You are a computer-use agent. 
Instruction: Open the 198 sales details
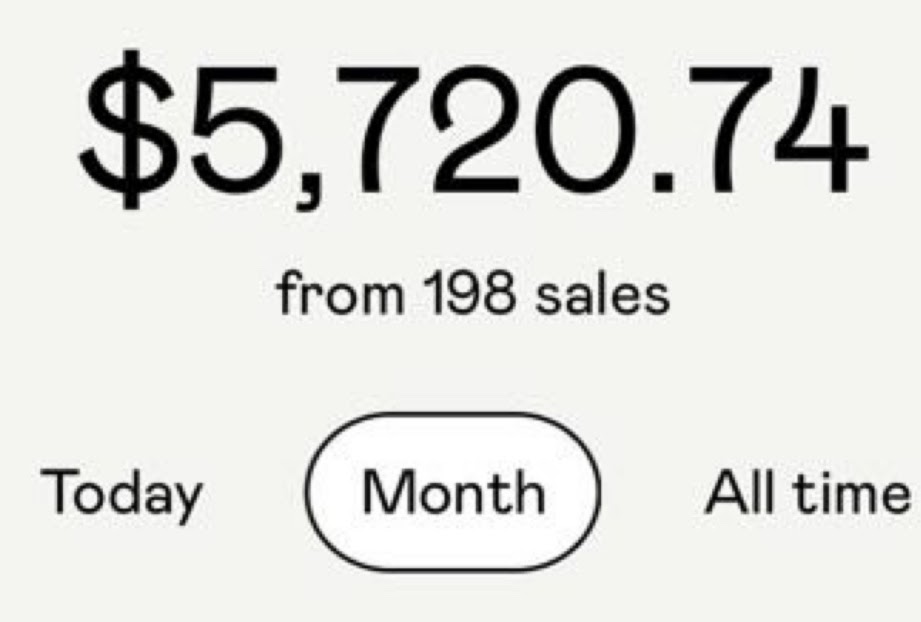click(472, 295)
